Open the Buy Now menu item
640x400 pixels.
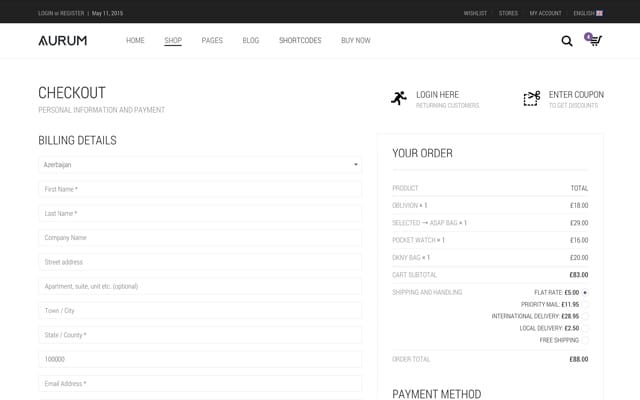(356, 40)
